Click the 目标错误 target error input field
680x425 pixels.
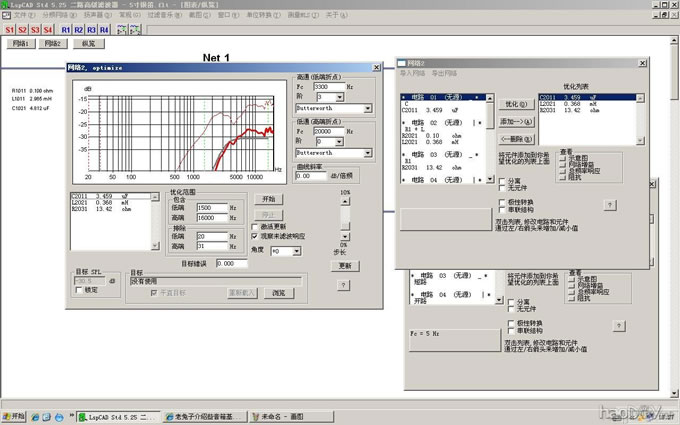click(x=231, y=263)
